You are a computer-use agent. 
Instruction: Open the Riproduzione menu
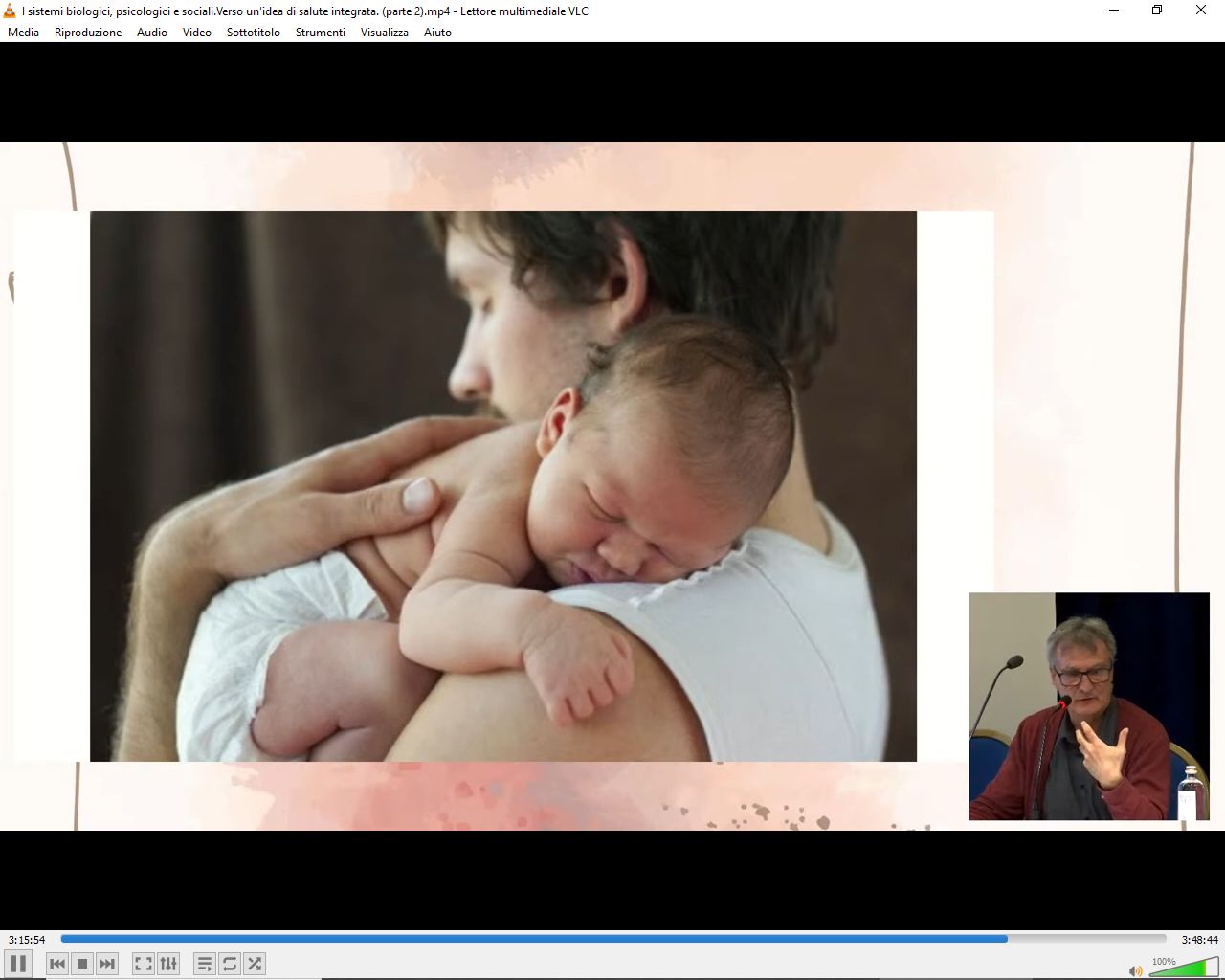click(x=88, y=33)
